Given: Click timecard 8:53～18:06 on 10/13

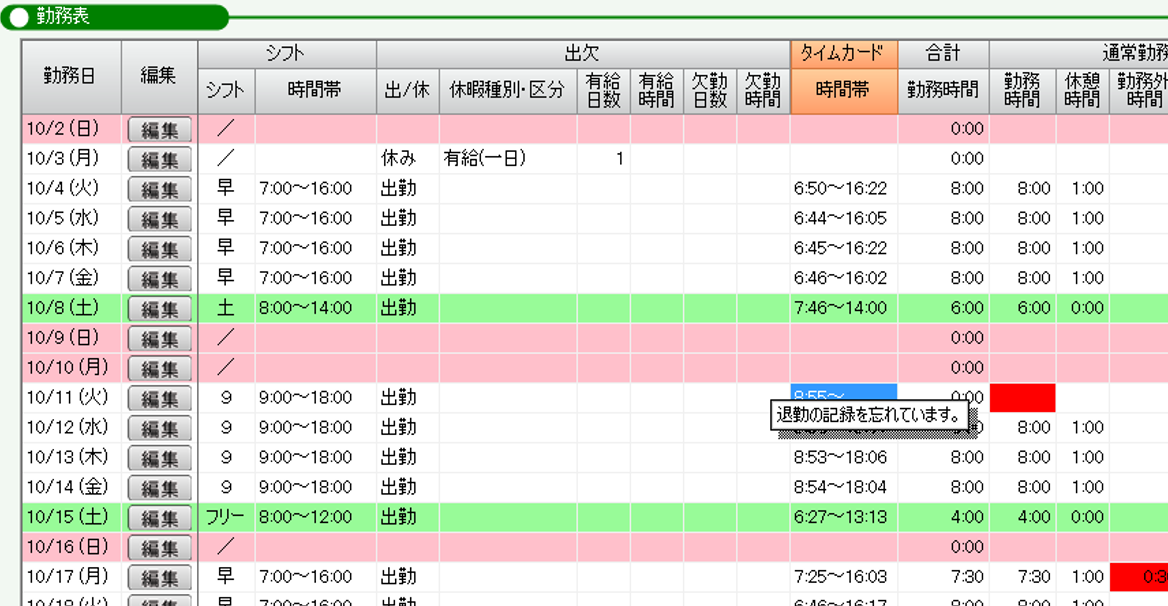Looking at the screenshot, I should 844,457.
